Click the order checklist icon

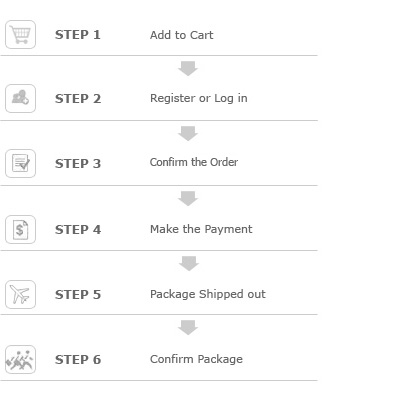pyautogui.click(x=20, y=163)
